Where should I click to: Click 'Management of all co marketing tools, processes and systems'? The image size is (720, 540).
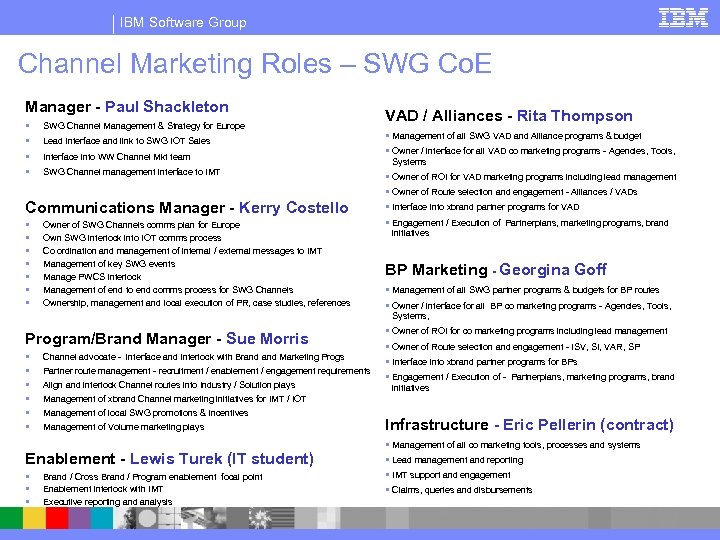[516, 445]
